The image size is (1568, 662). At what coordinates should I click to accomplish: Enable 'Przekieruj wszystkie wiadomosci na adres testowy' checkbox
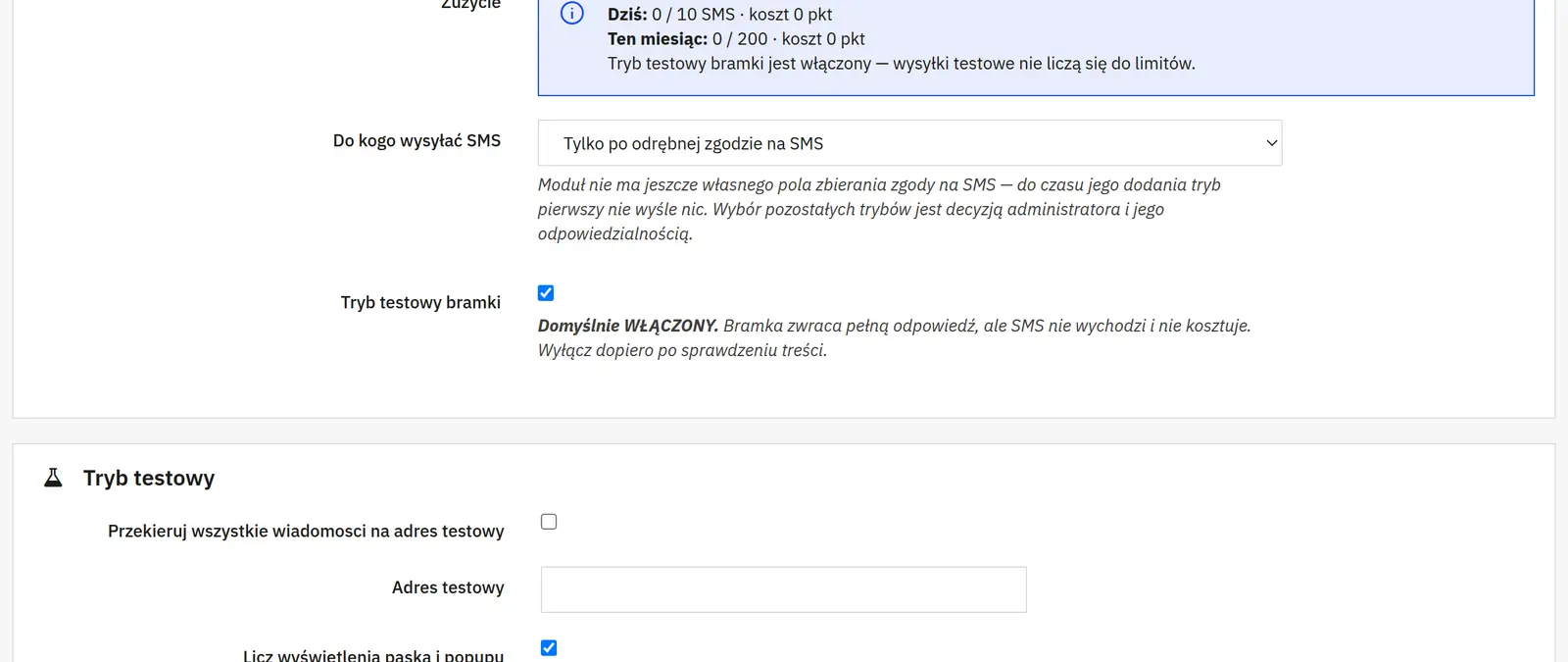[x=549, y=522]
